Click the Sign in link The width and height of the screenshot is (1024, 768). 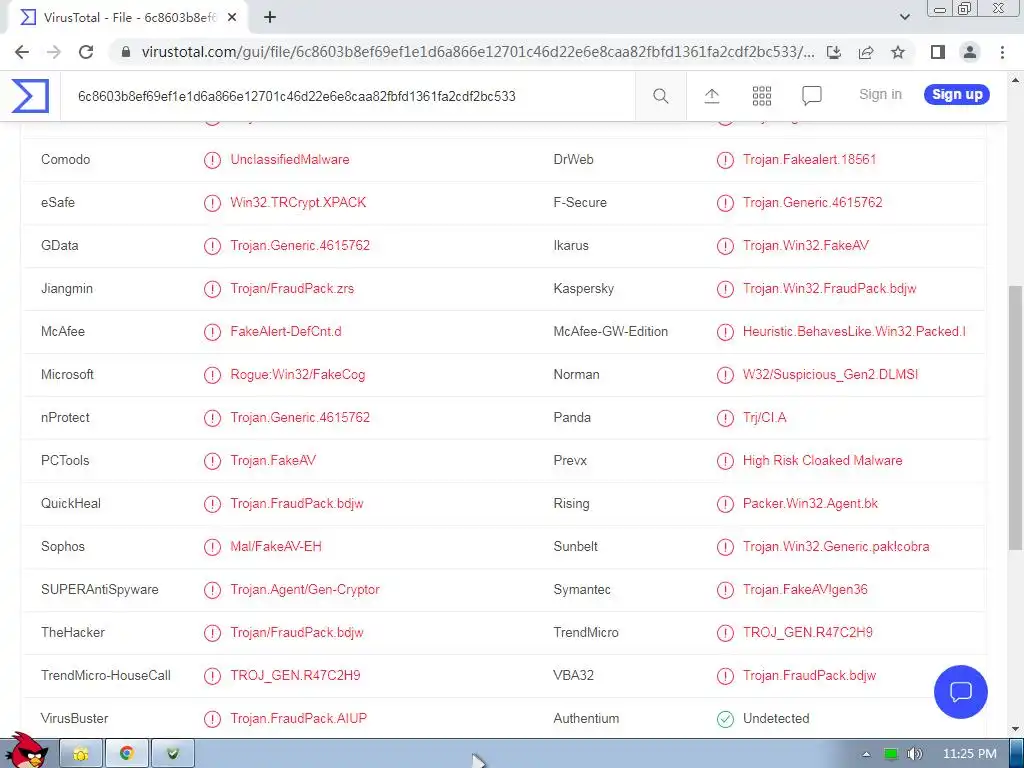pyautogui.click(x=880, y=94)
